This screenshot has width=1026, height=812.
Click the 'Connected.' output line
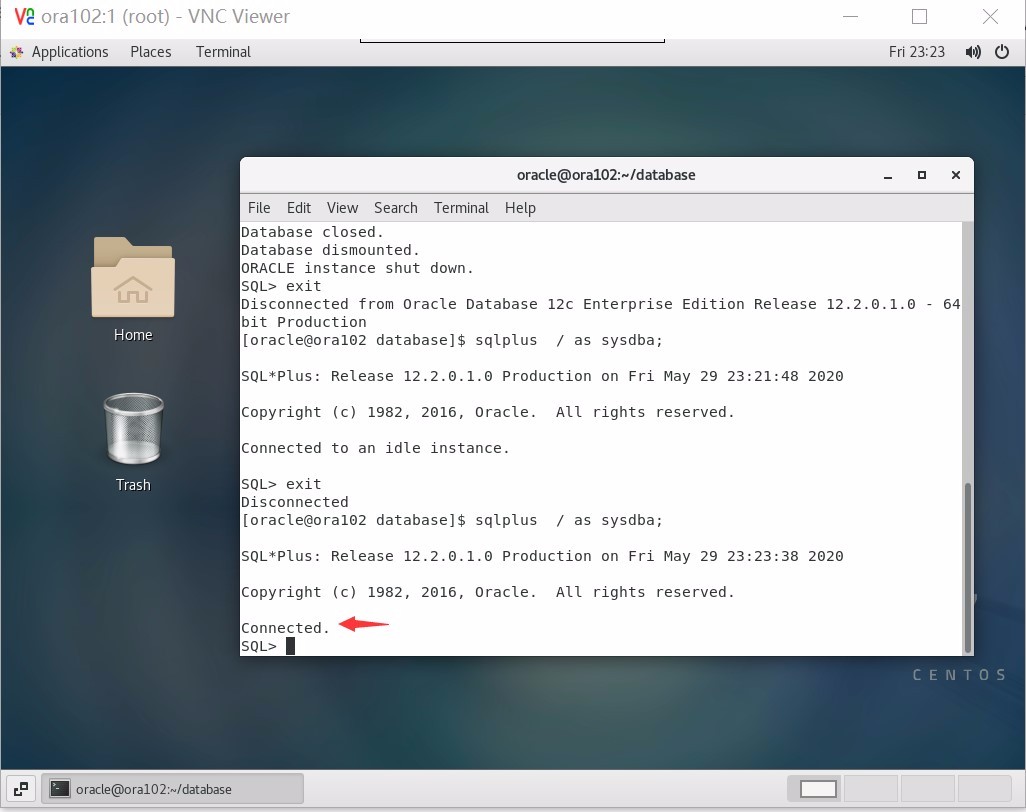[x=285, y=628]
